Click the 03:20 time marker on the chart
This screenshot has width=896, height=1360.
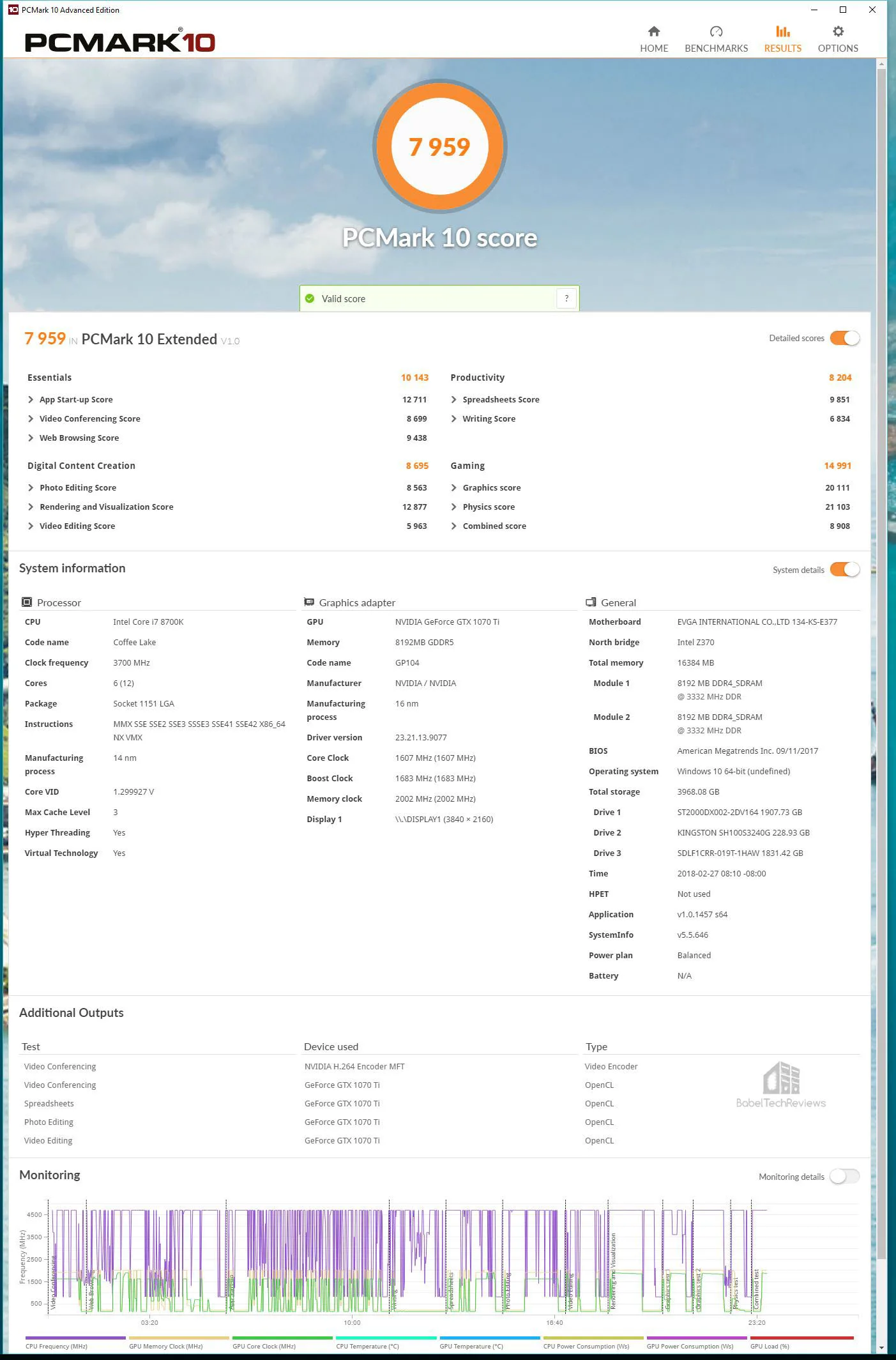click(149, 1322)
